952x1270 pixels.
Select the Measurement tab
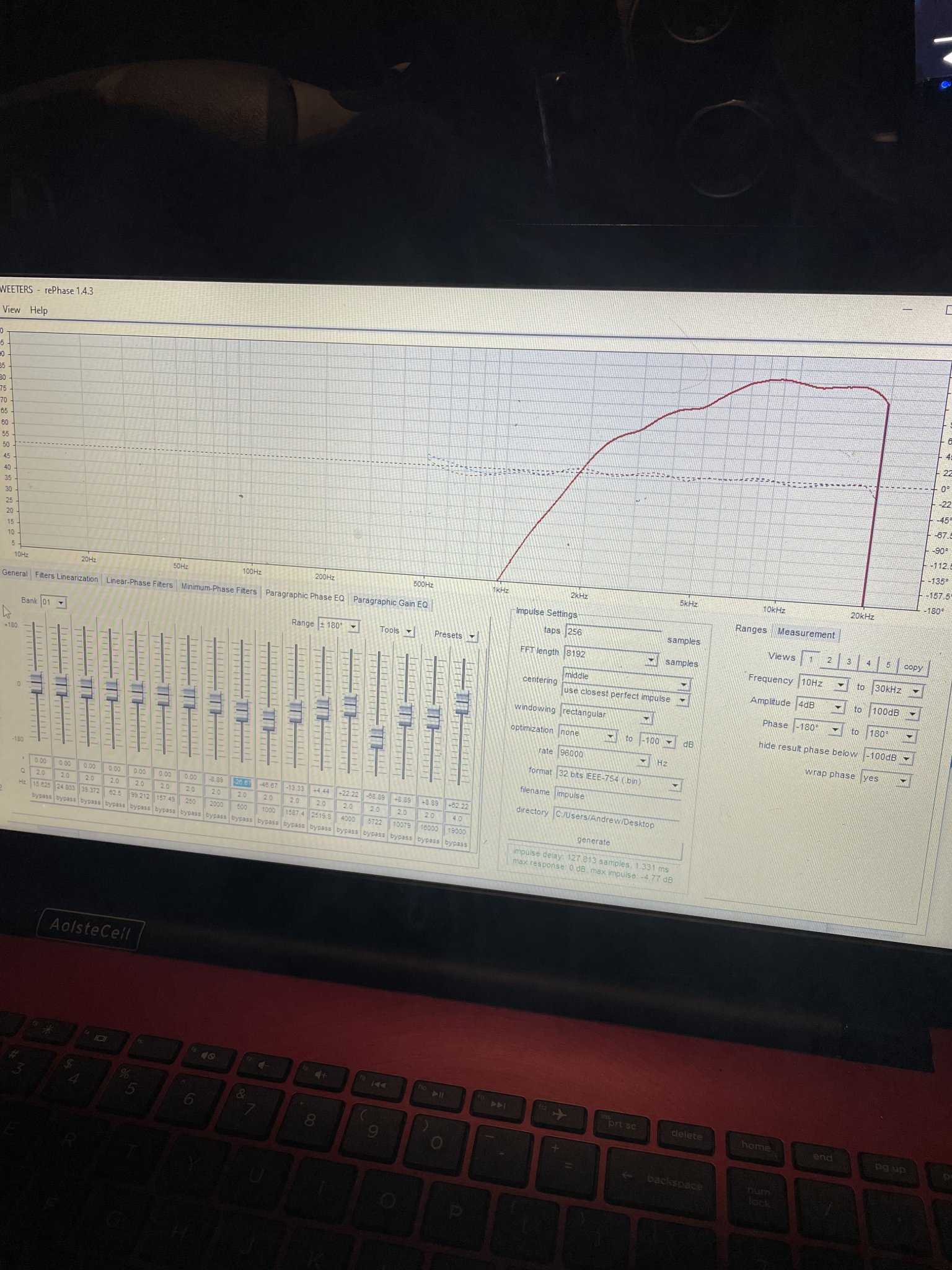[806, 633]
